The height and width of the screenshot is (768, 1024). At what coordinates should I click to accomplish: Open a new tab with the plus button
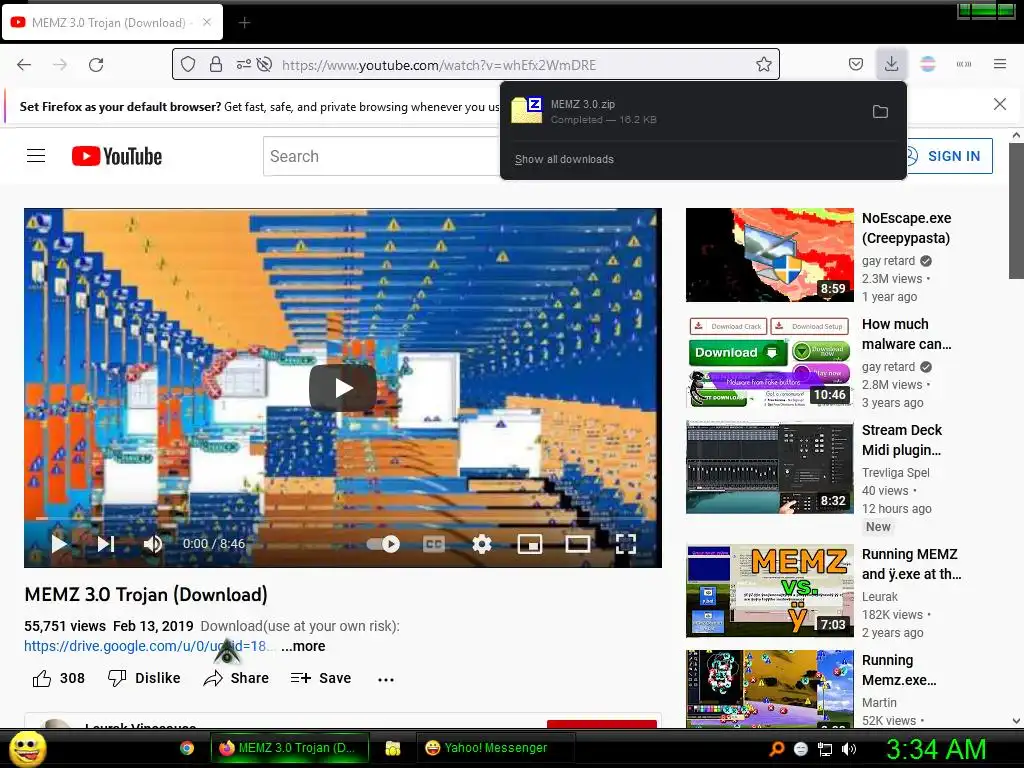pyautogui.click(x=244, y=23)
